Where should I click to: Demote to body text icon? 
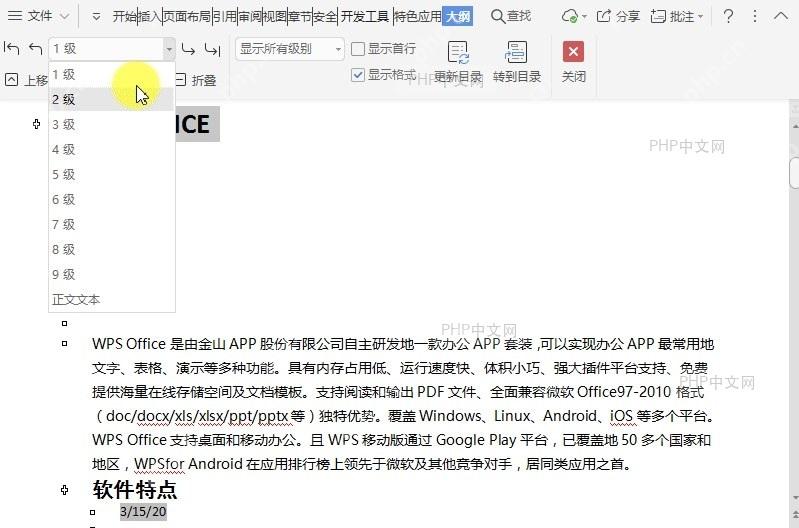212,49
